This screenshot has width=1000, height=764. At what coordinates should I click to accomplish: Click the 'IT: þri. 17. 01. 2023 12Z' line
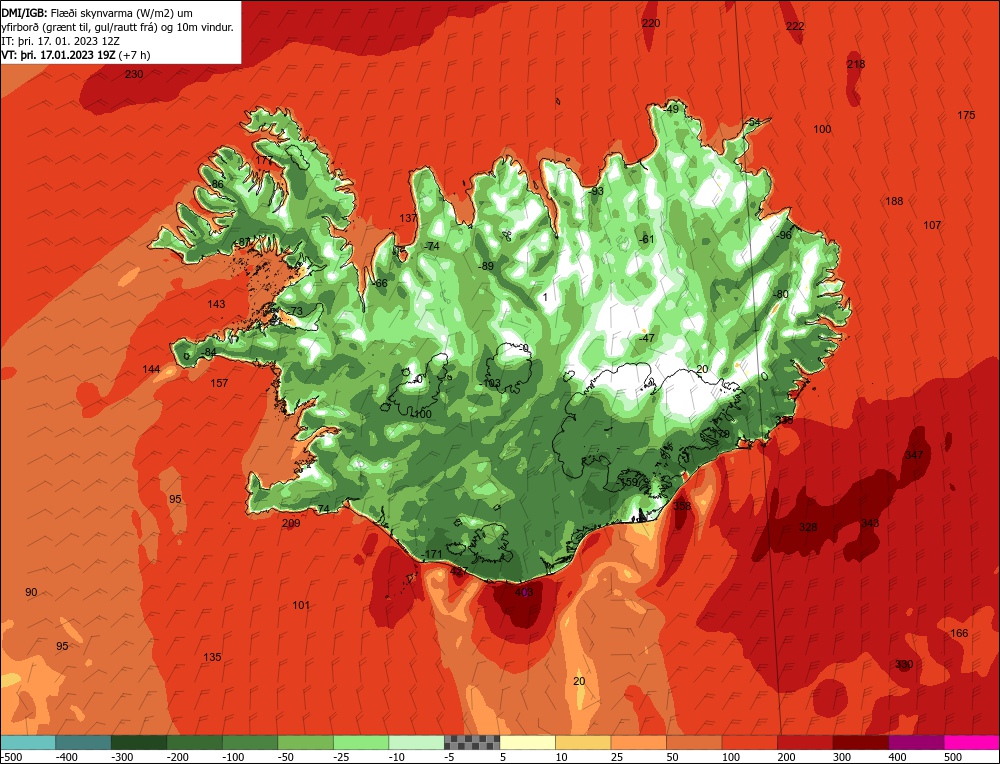point(60,41)
